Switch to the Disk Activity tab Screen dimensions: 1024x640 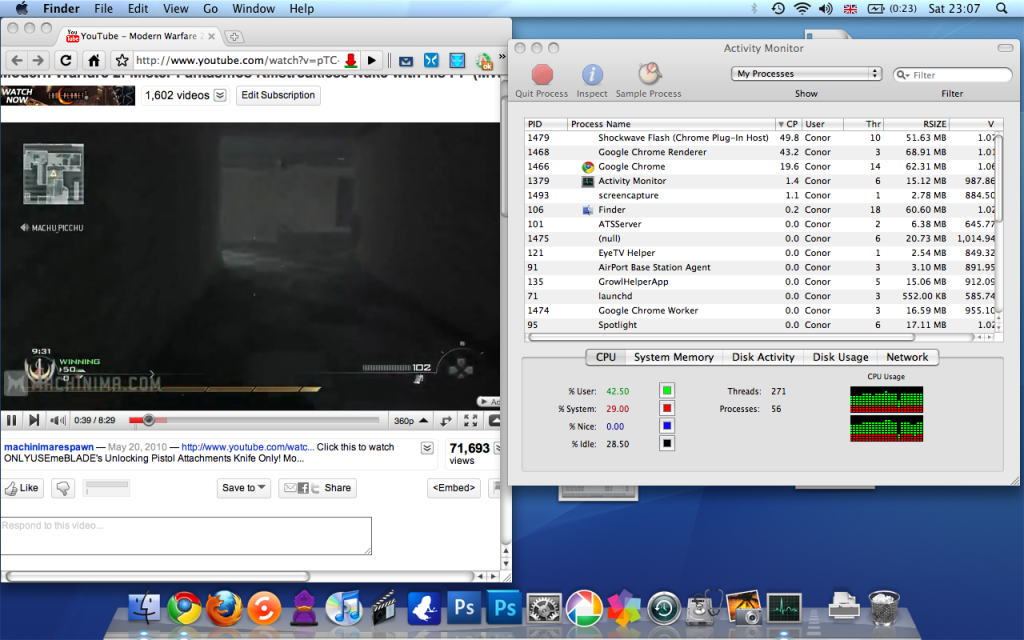763,357
